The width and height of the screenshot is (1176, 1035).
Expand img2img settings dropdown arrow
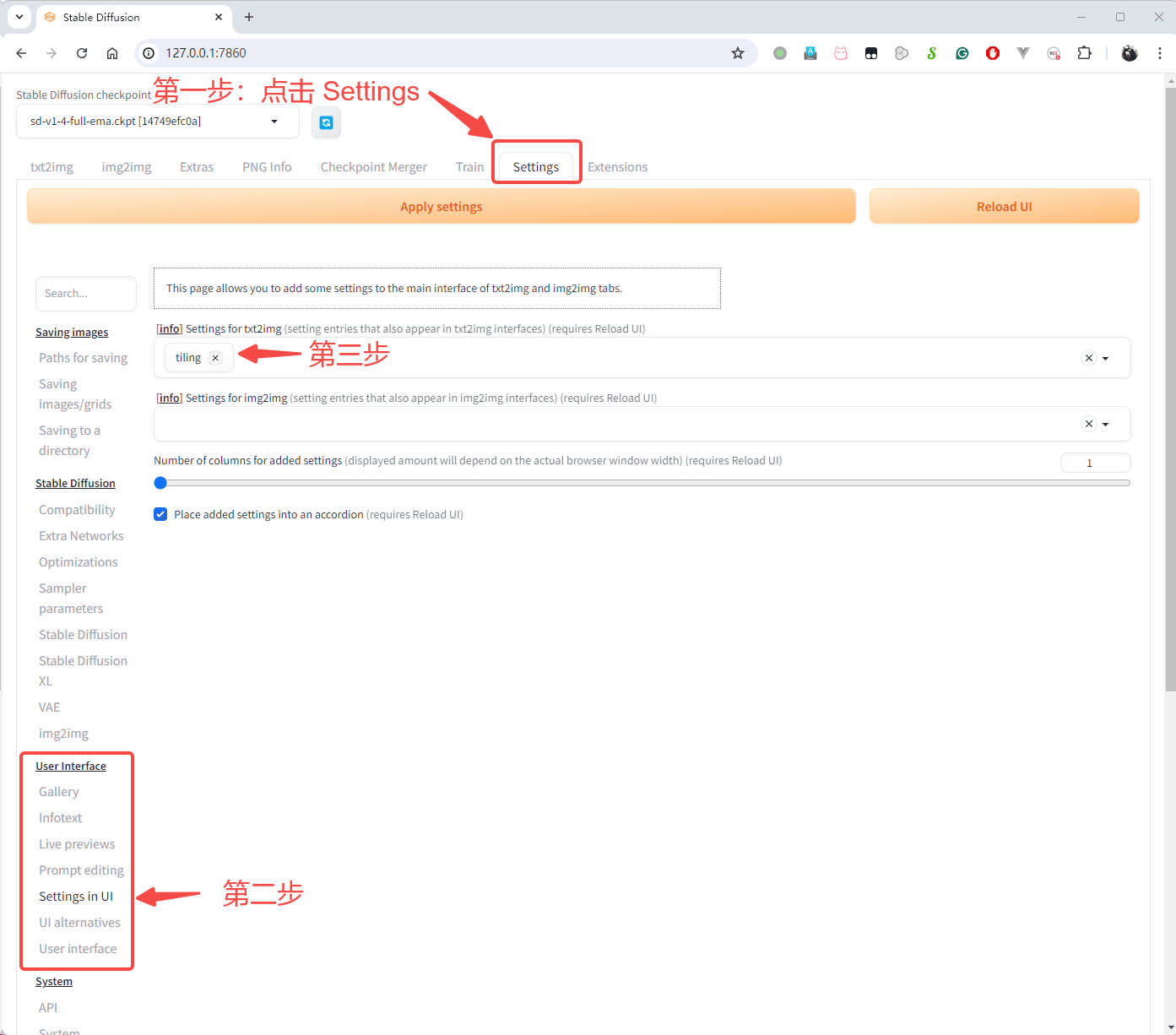tap(1106, 424)
